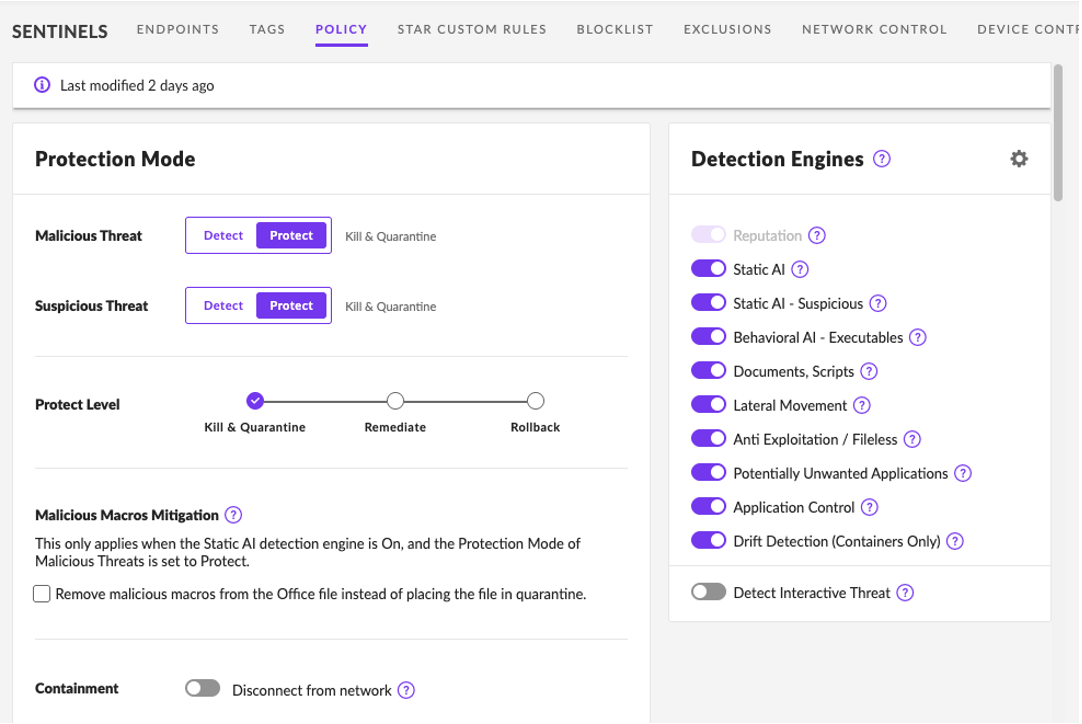
Task: Click help icon next to Lateral Movement
Action: point(862,406)
